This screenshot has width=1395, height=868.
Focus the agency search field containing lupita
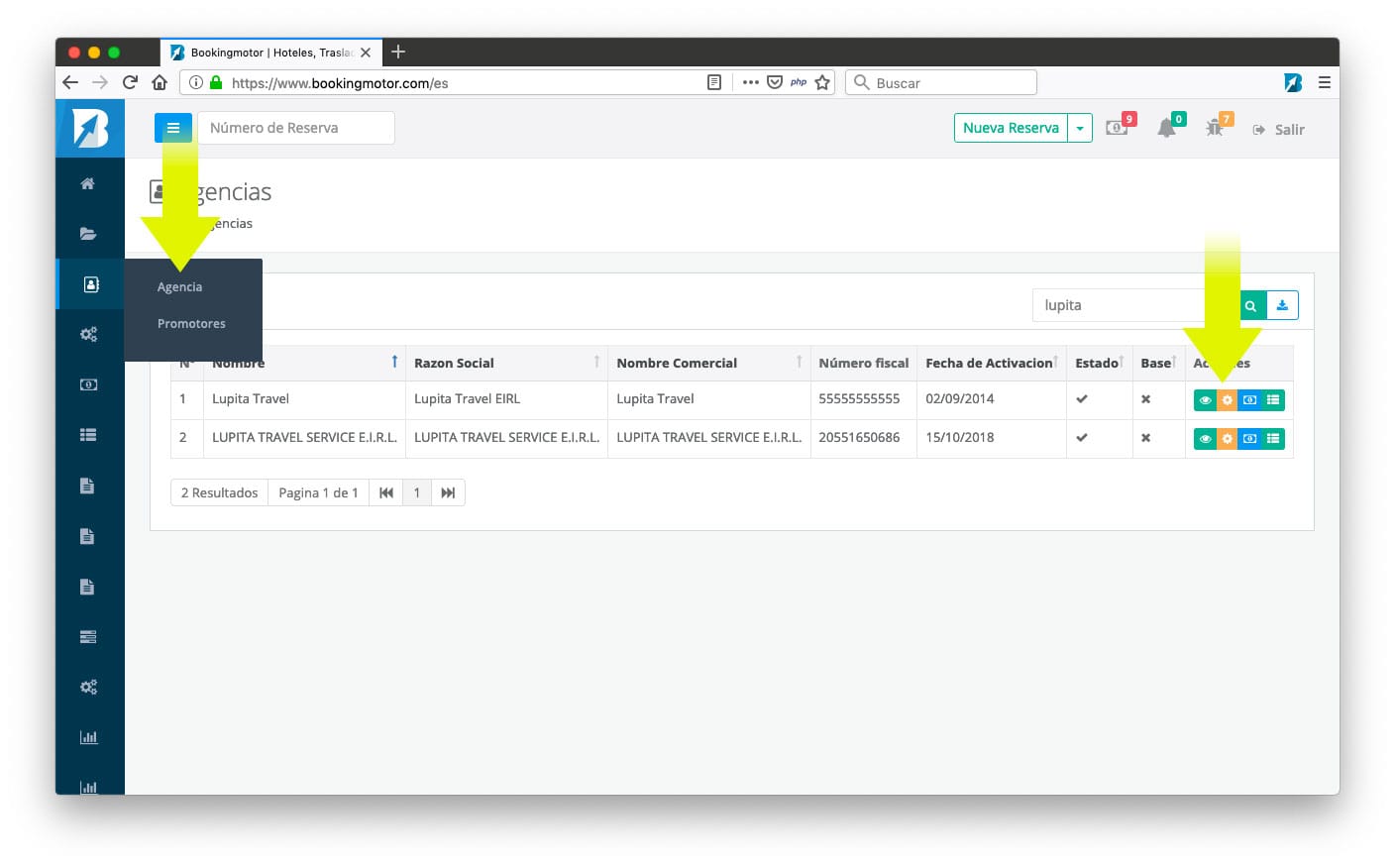tap(1135, 305)
